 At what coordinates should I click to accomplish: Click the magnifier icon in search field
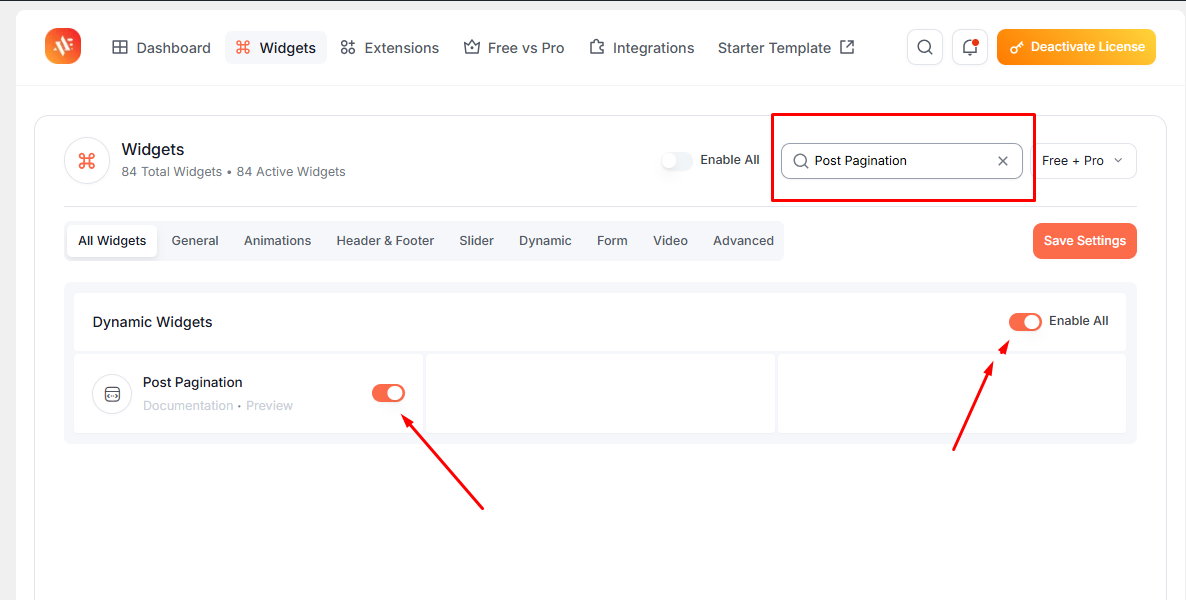pos(800,160)
